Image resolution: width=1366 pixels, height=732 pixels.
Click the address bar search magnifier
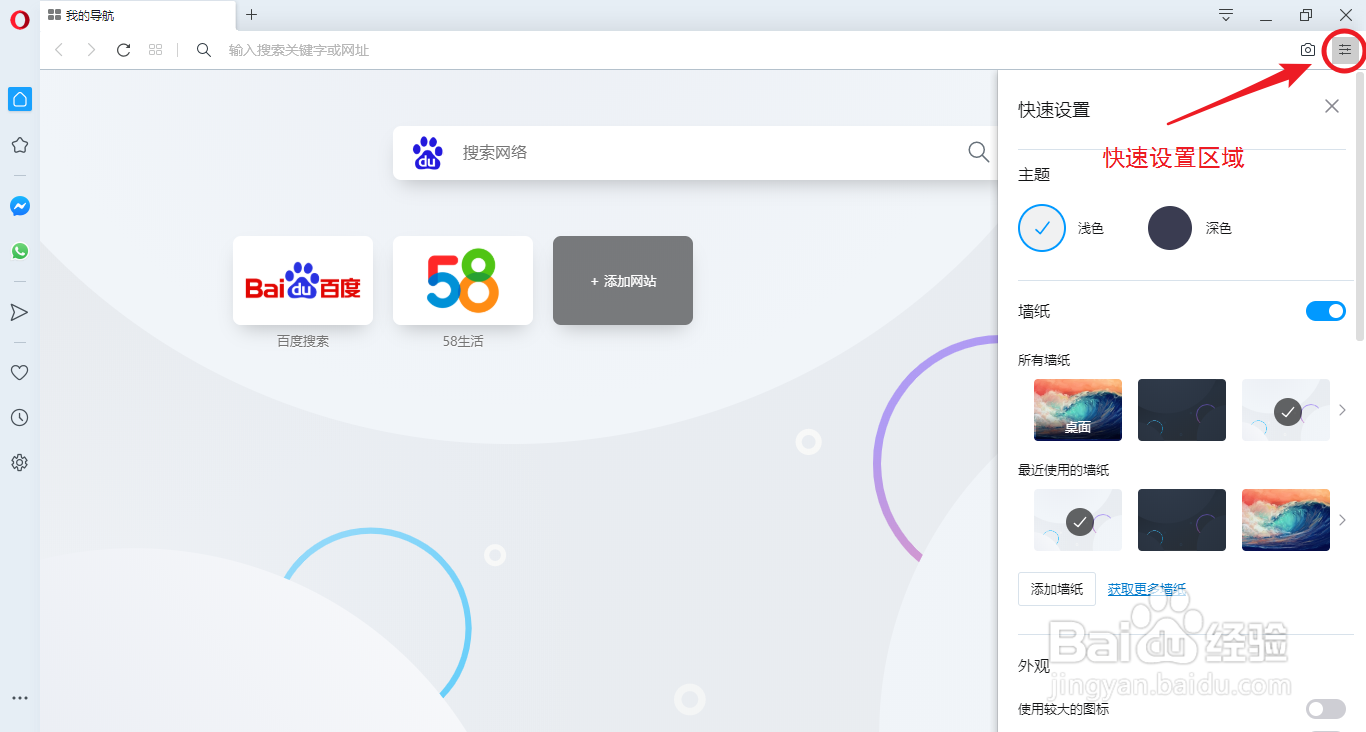pos(204,50)
